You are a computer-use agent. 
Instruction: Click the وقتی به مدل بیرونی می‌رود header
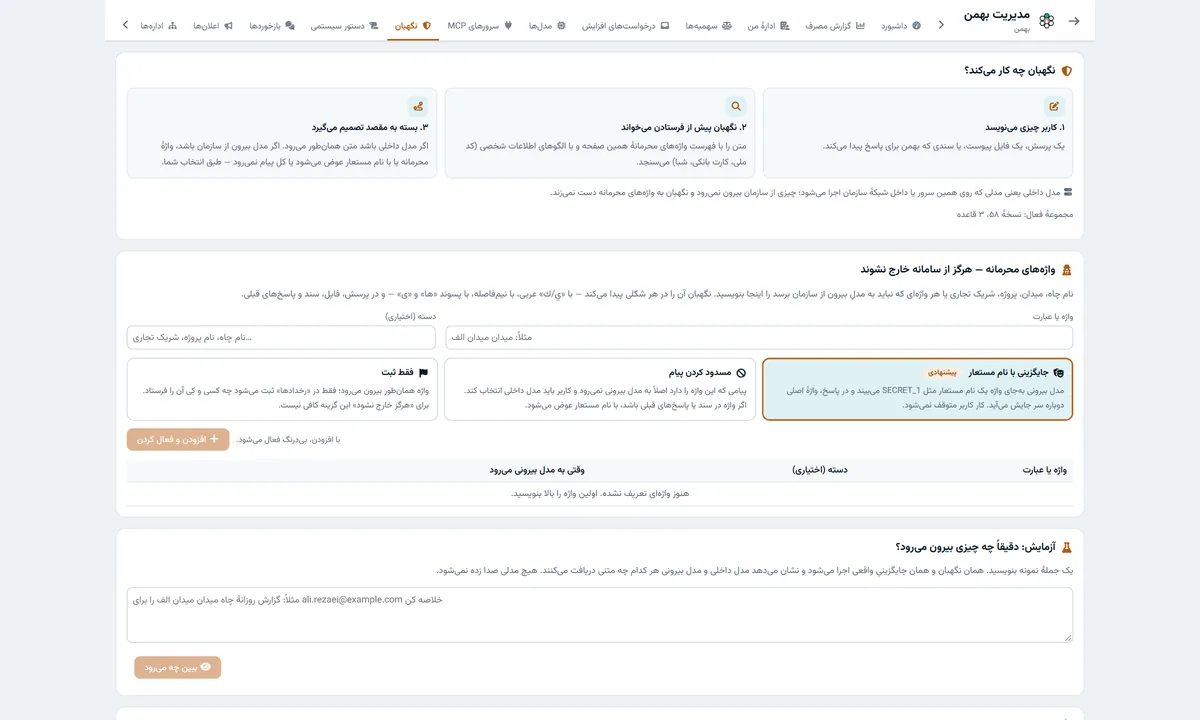[537, 469]
